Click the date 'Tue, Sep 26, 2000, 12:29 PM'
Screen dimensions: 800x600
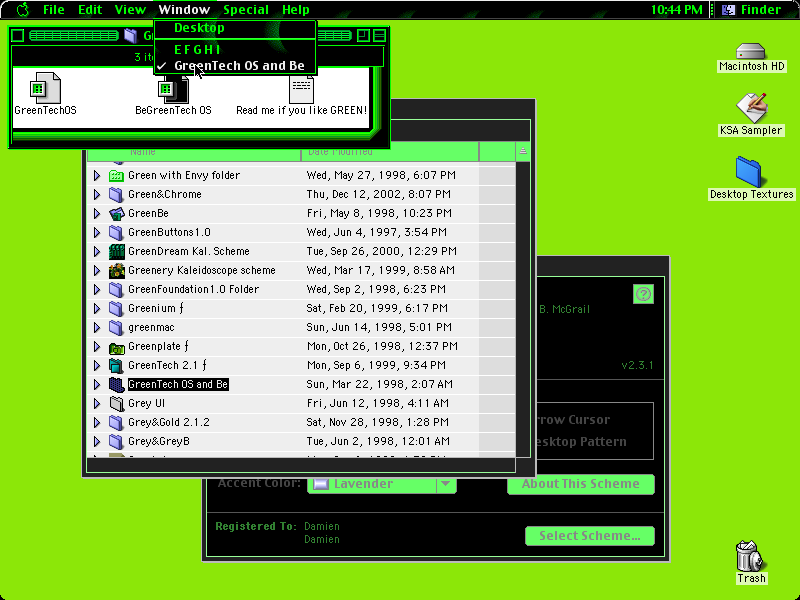[382, 252]
